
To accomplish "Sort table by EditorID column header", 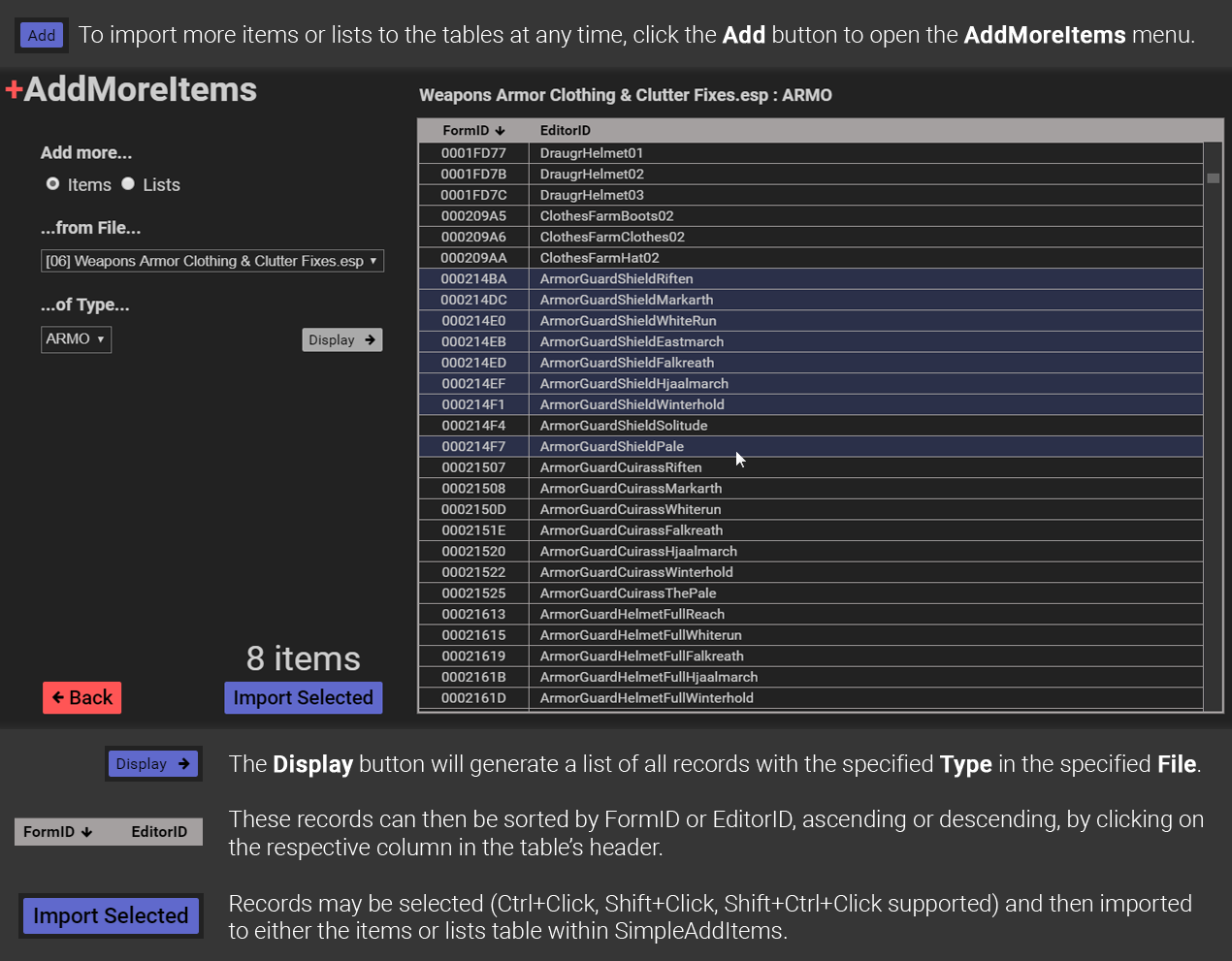I will point(566,131).
